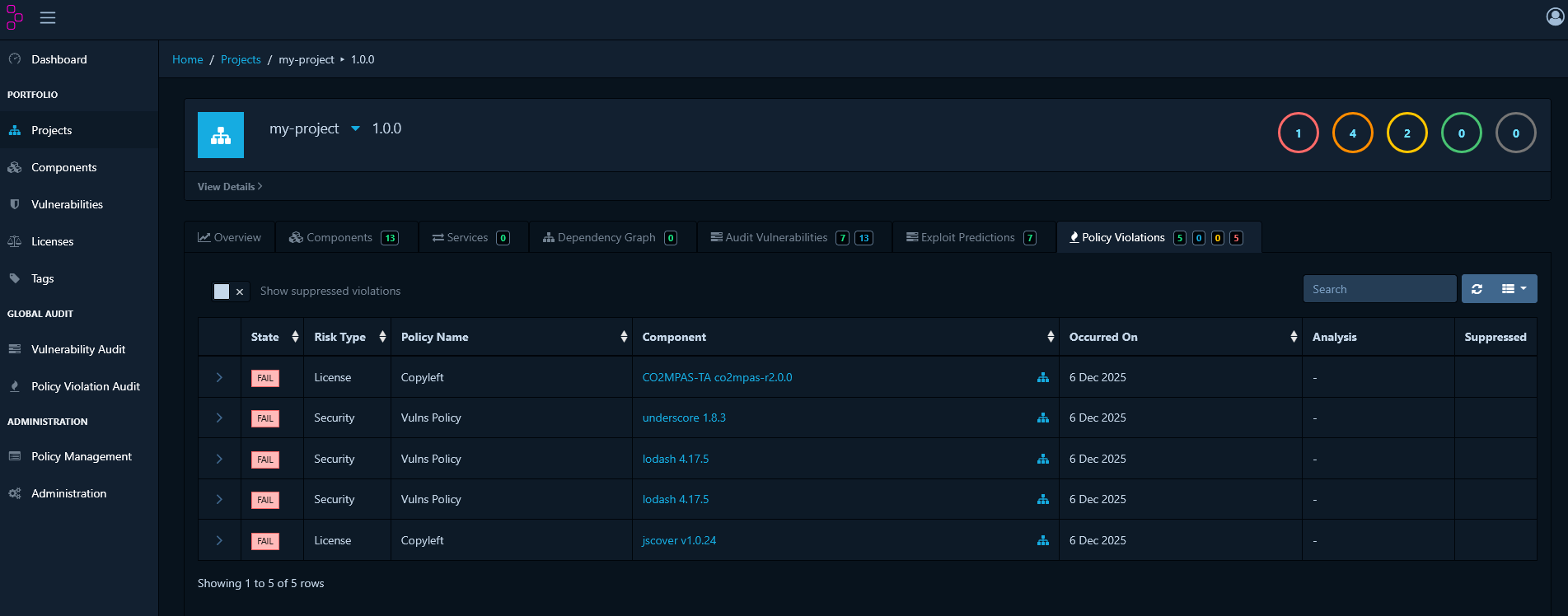This screenshot has width=1568, height=616.
Task: Open jscover v1.0.24 component link
Action: (679, 540)
